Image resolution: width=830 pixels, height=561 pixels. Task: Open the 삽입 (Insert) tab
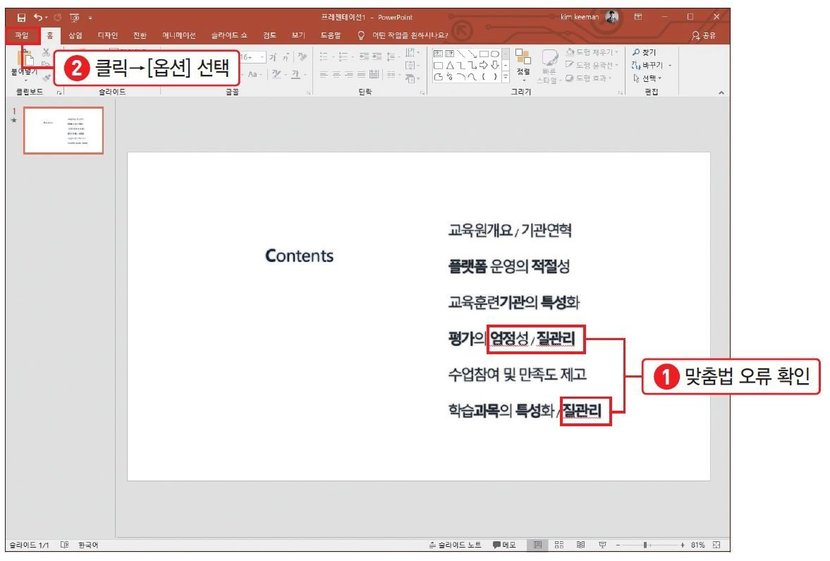(75, 35)
